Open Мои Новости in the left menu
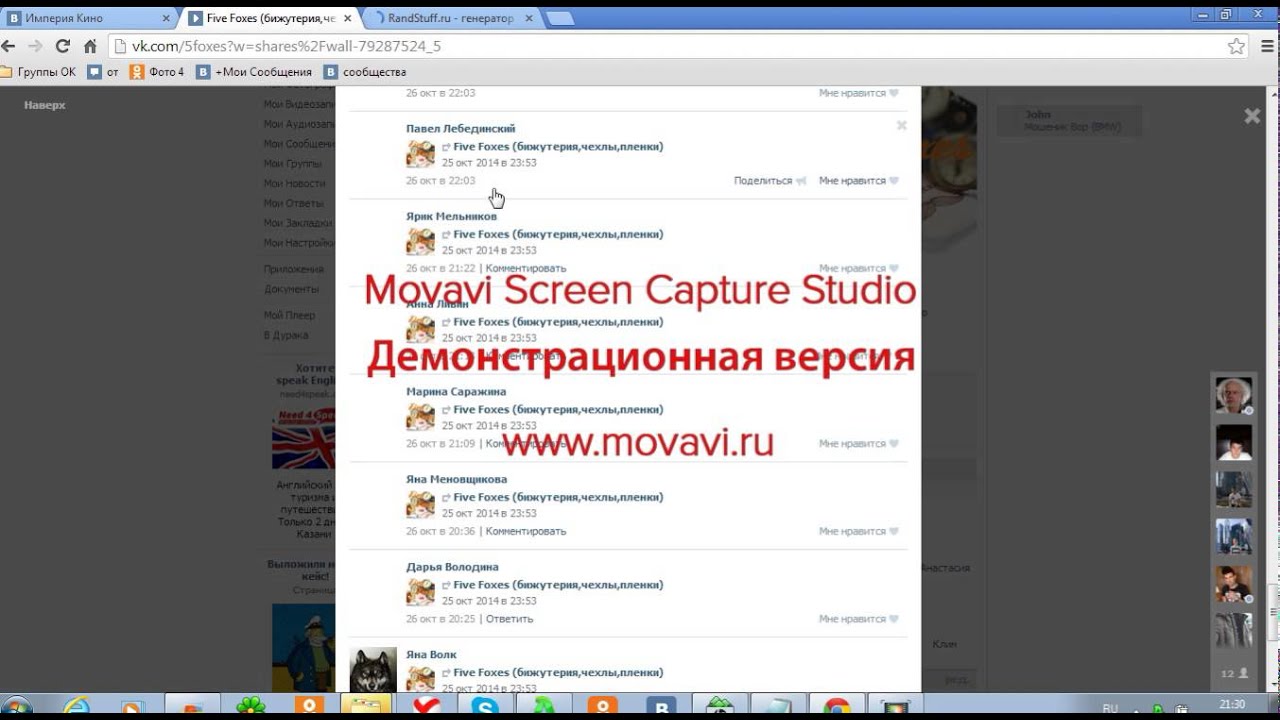 295,183
